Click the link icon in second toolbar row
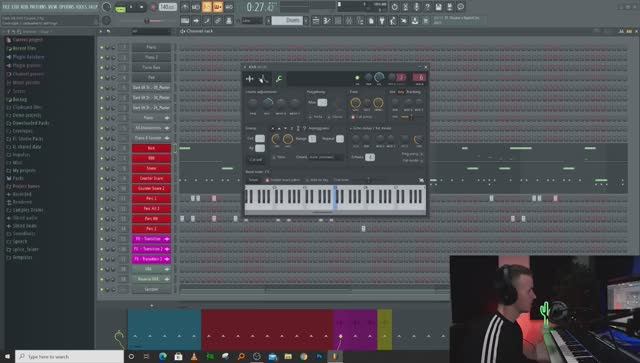This screenshot has height=363, width=640. pos(218,20)
